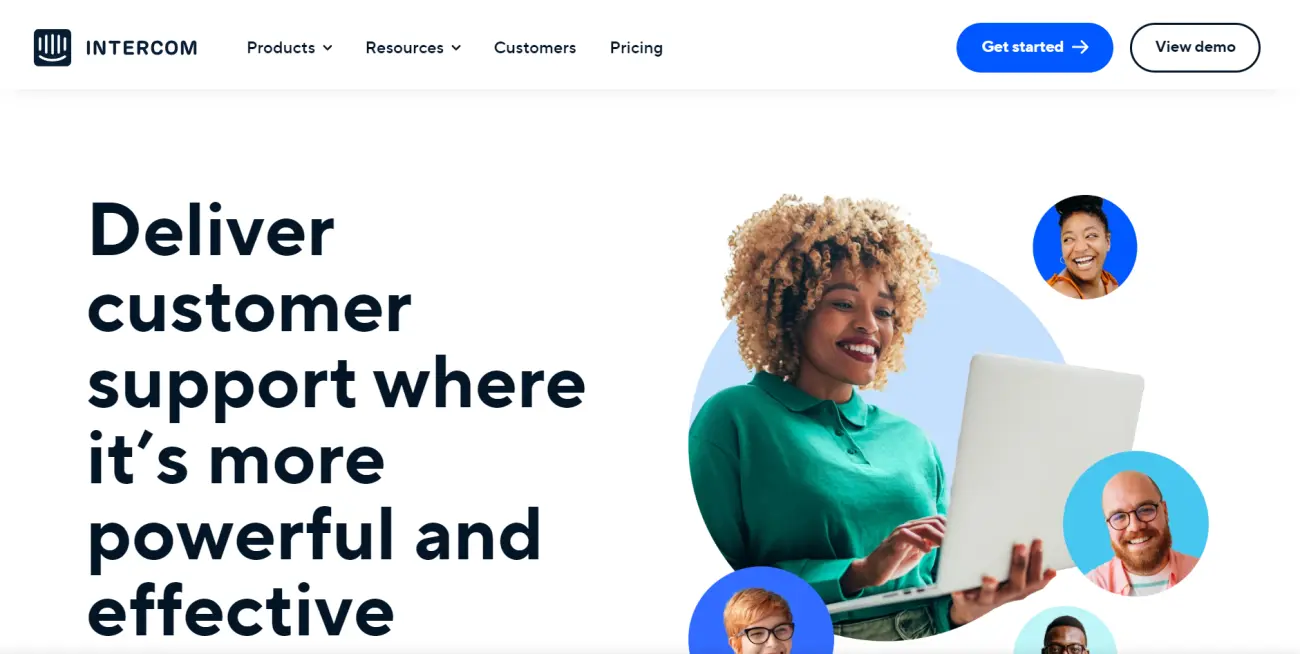The image size is (1300, 654).
Task: Select the red-haired person avatar with glasses
Action: tap(761, 610)
